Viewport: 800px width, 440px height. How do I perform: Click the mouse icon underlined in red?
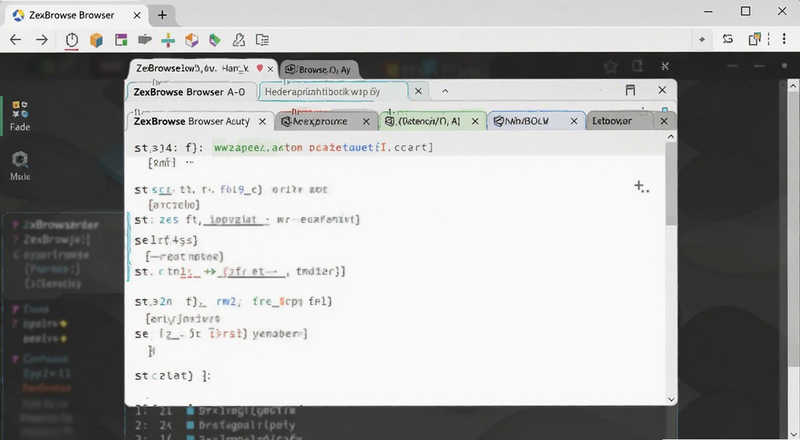[x=71, y=40]
